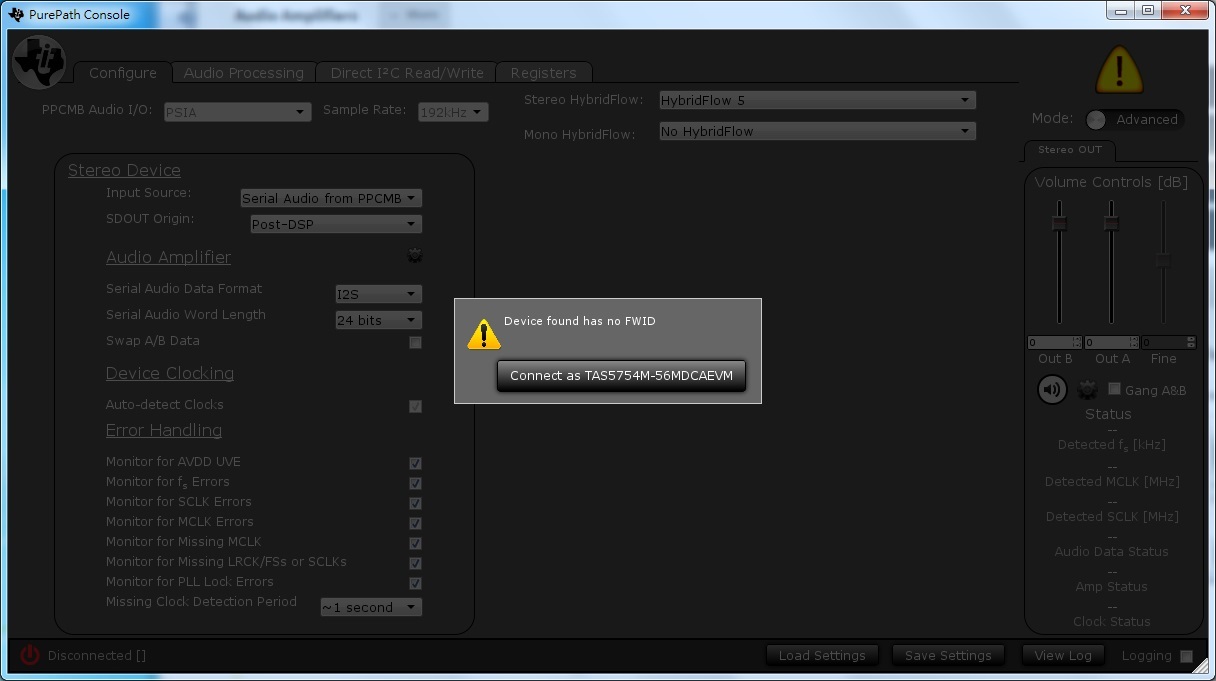This screenshot has width=1216, height=681.
Task: Click the Volume Controls [dB] label
Action: (x=1111, y=182)
